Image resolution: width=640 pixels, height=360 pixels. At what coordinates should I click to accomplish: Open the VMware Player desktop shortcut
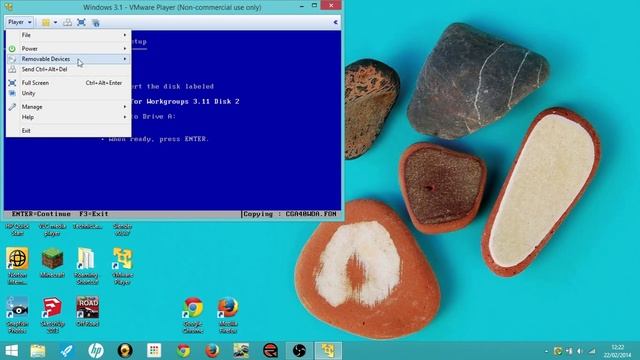(x=122, y=266)
